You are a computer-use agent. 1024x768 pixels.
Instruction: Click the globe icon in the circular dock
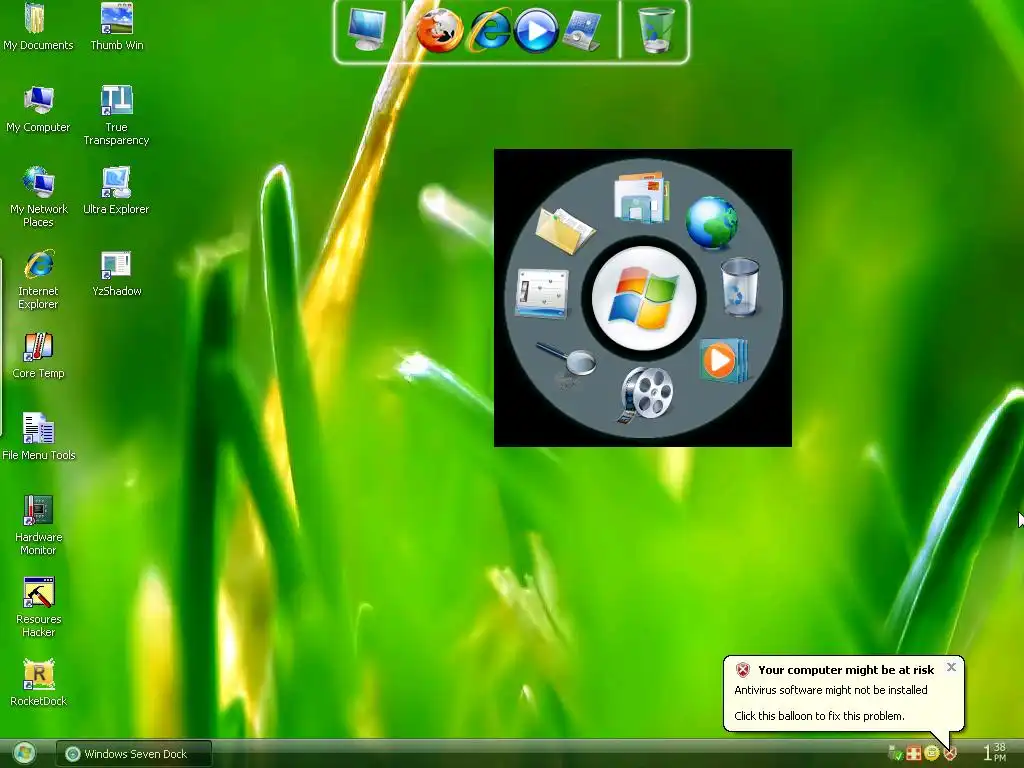pos(711,223)
